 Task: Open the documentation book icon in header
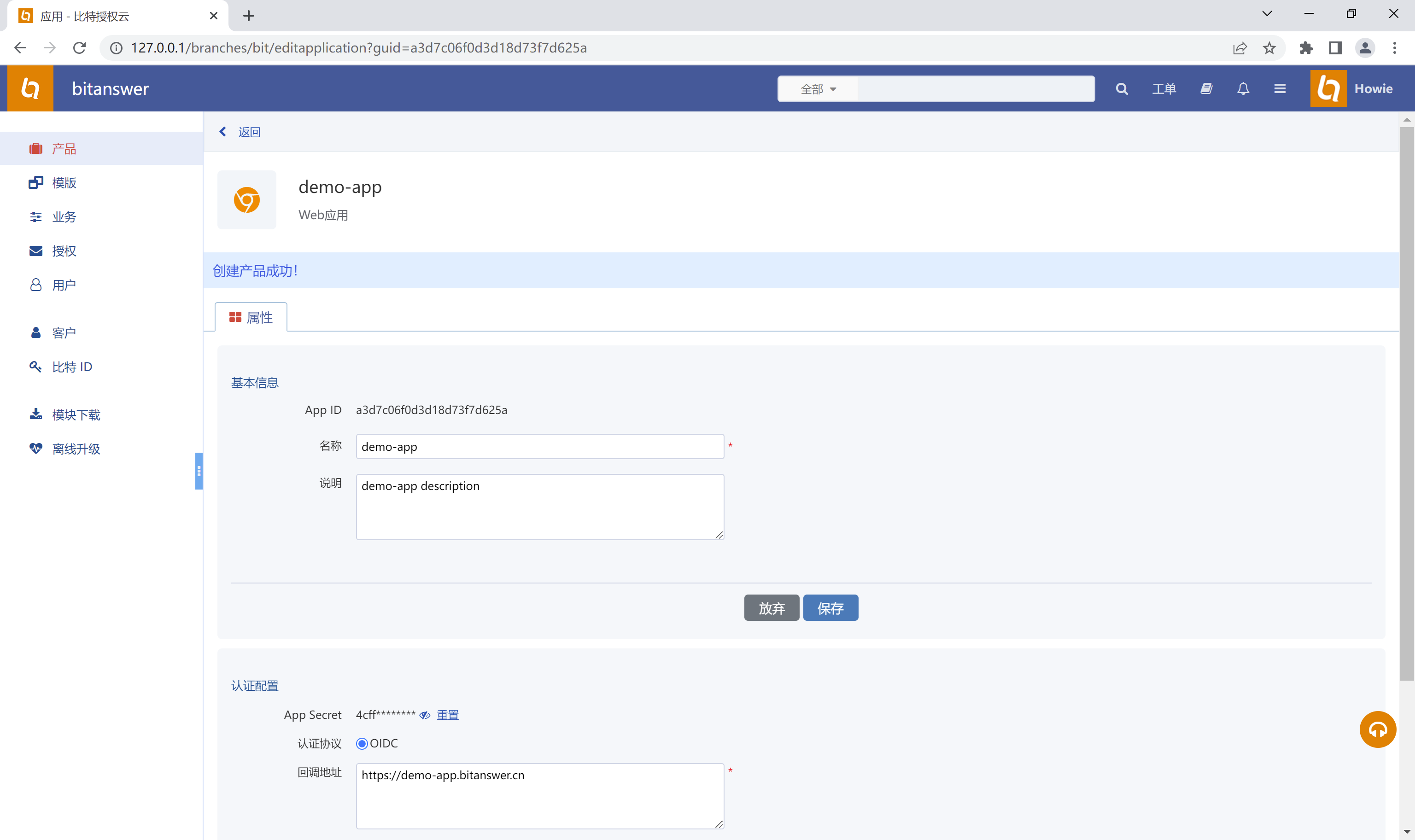click(1206, 89)
